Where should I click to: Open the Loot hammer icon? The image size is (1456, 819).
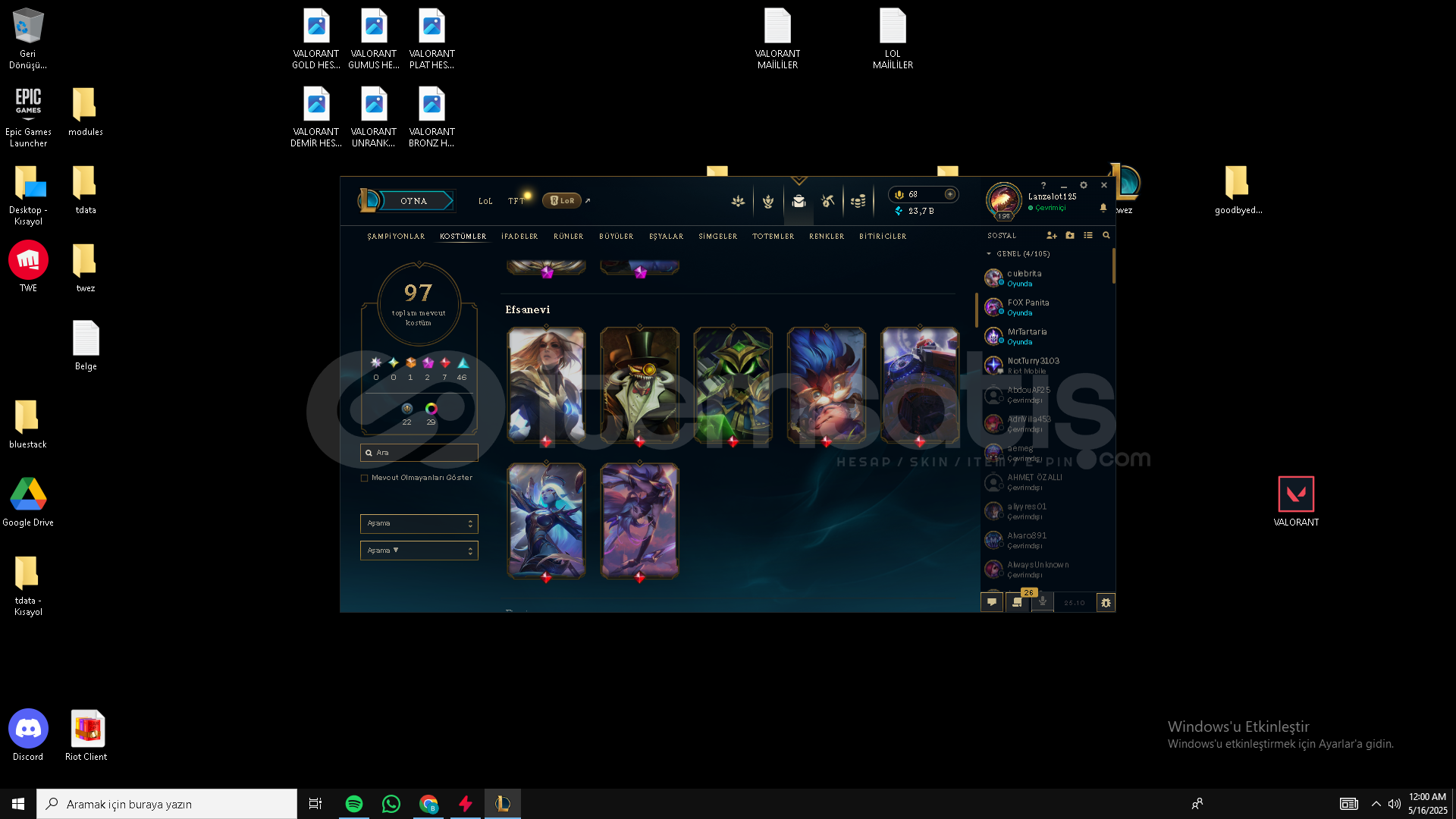[828, 201]
